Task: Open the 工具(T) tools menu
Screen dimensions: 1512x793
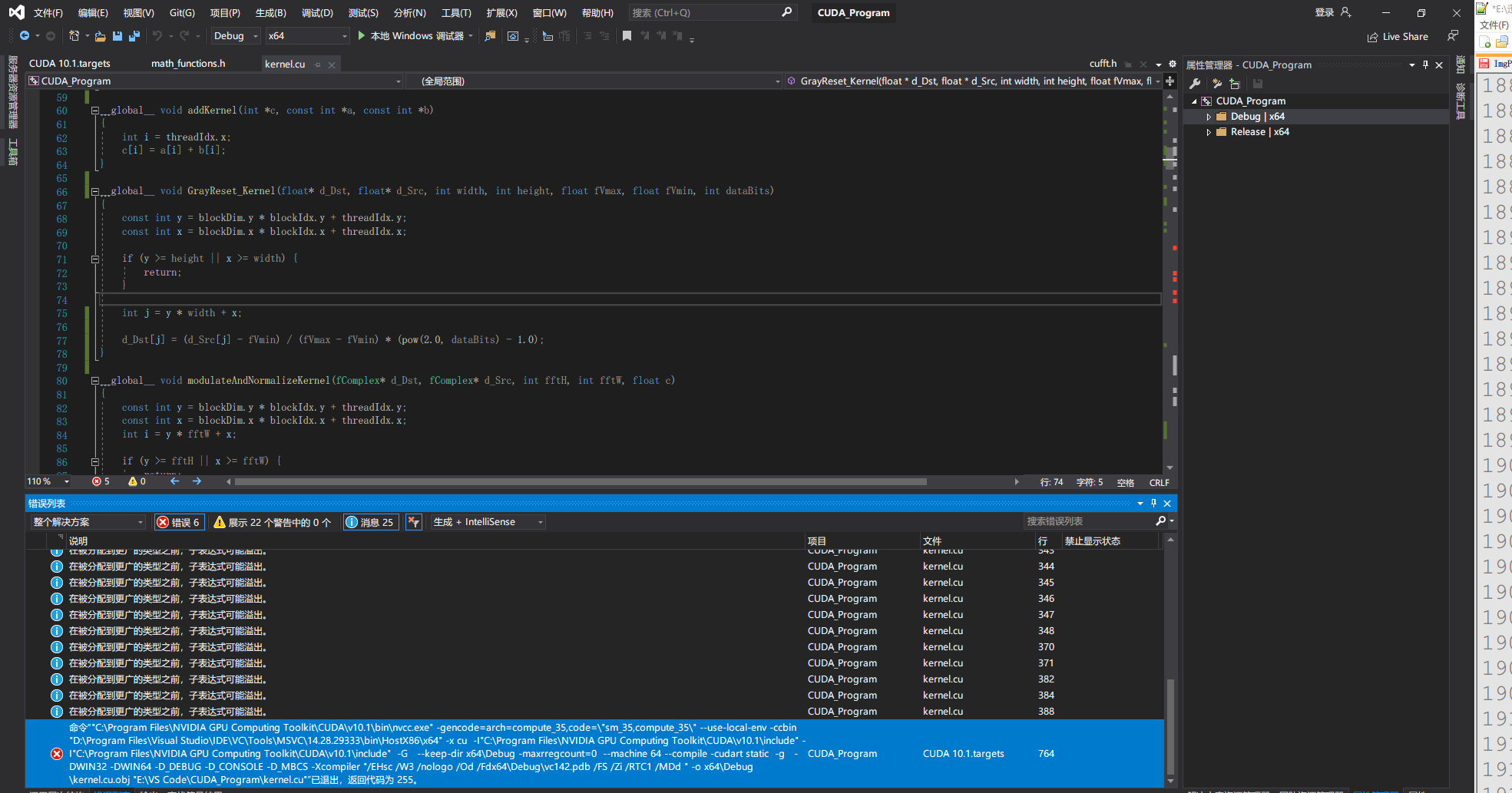Action: pos(456,13)
